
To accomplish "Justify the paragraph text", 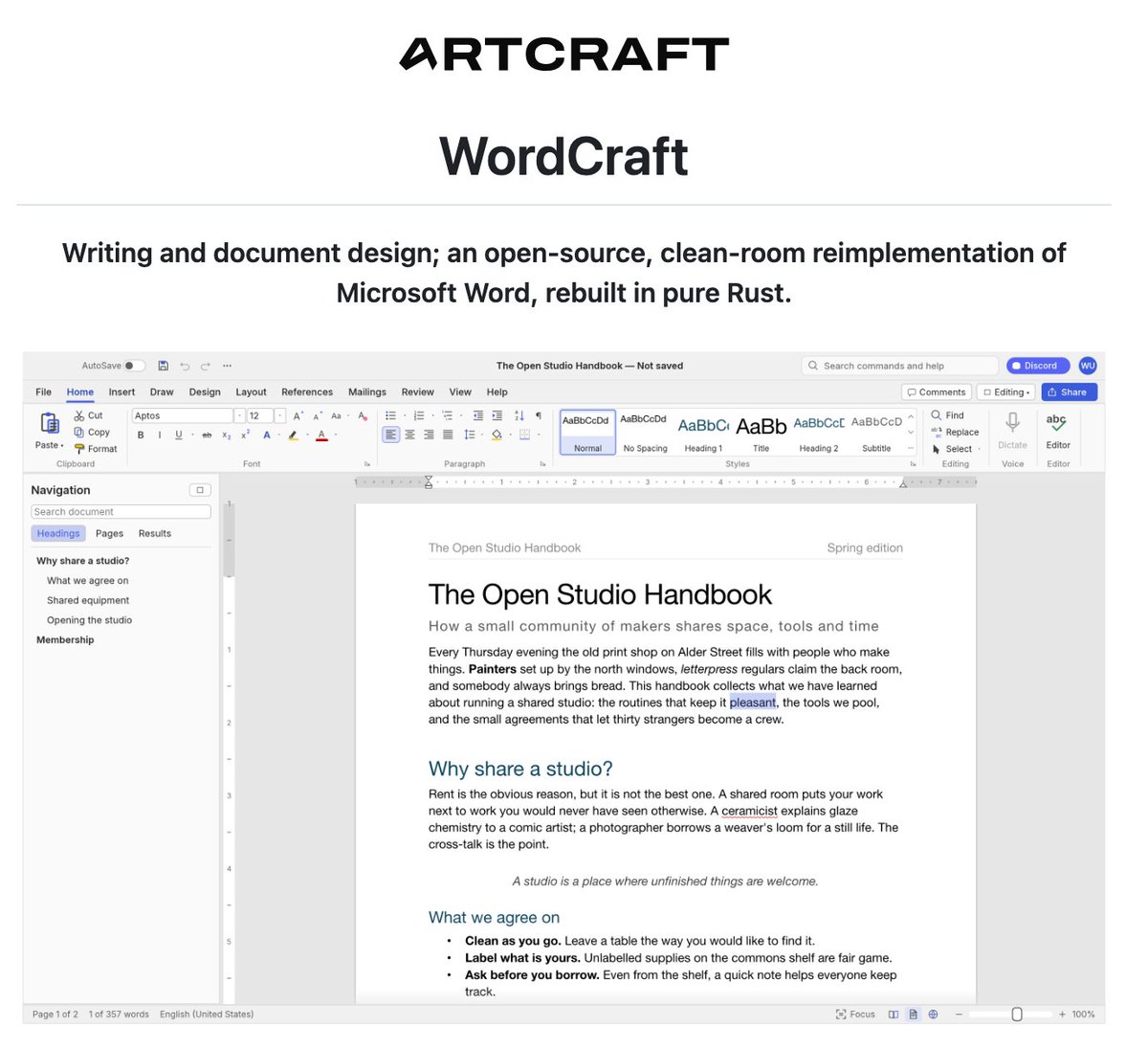I will (x=448, y=435).
